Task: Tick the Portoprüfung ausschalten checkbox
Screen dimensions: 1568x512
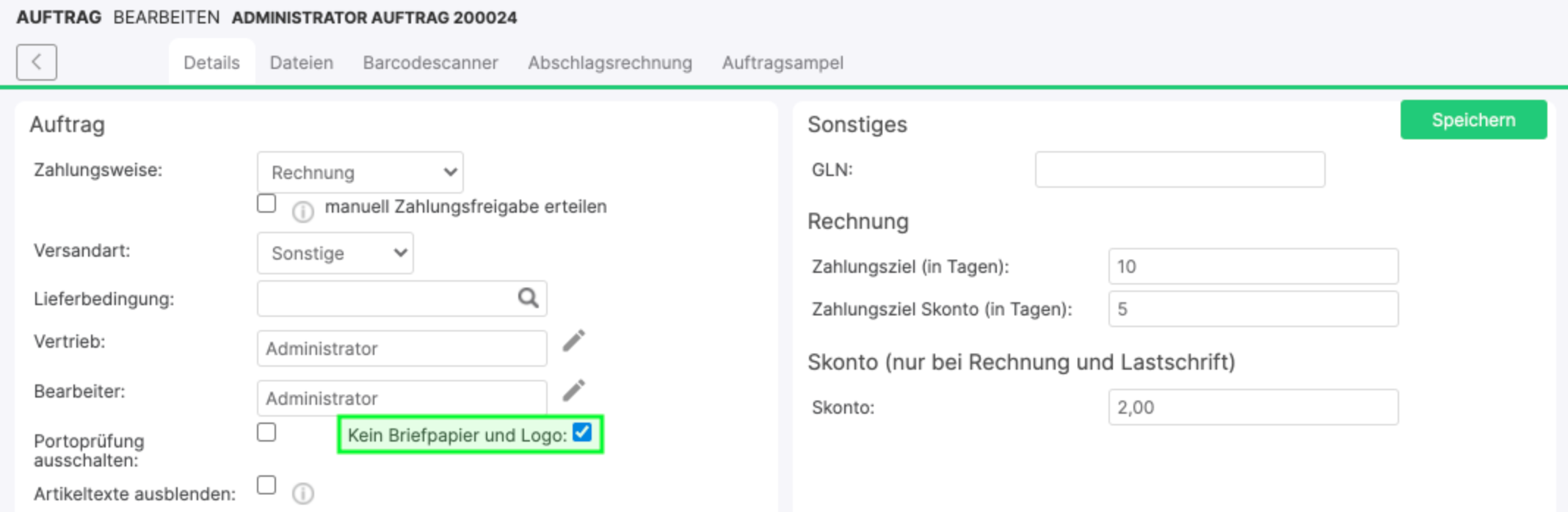Action: coord(266,432)
